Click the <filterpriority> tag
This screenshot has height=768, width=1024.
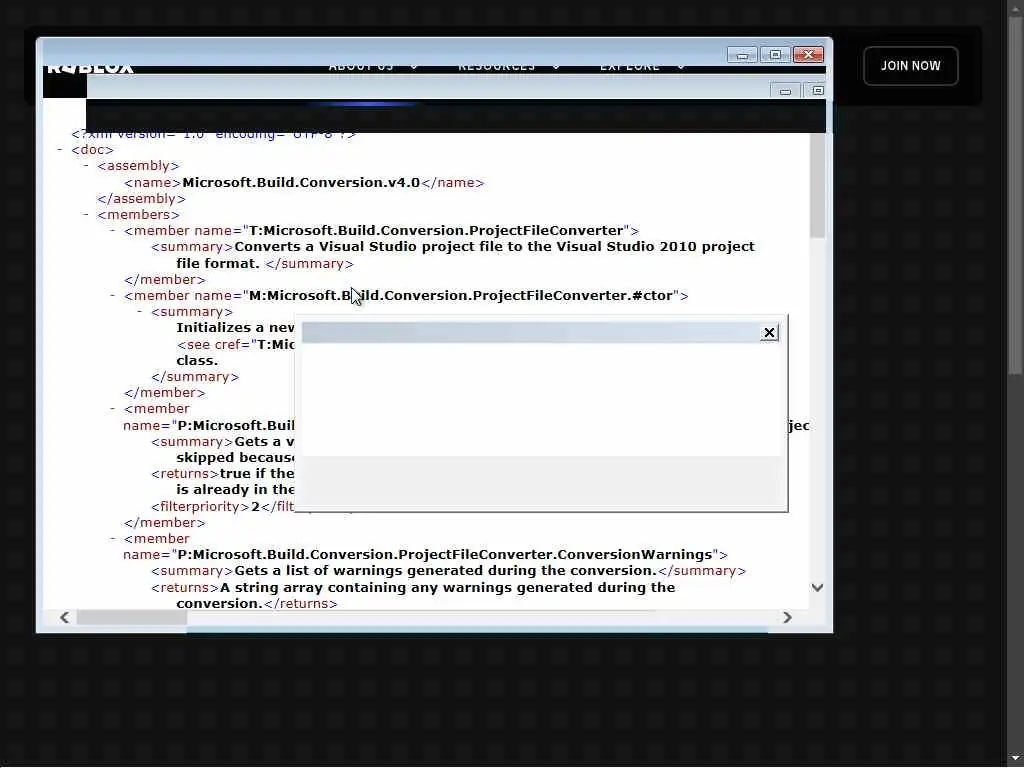[201, 507]
